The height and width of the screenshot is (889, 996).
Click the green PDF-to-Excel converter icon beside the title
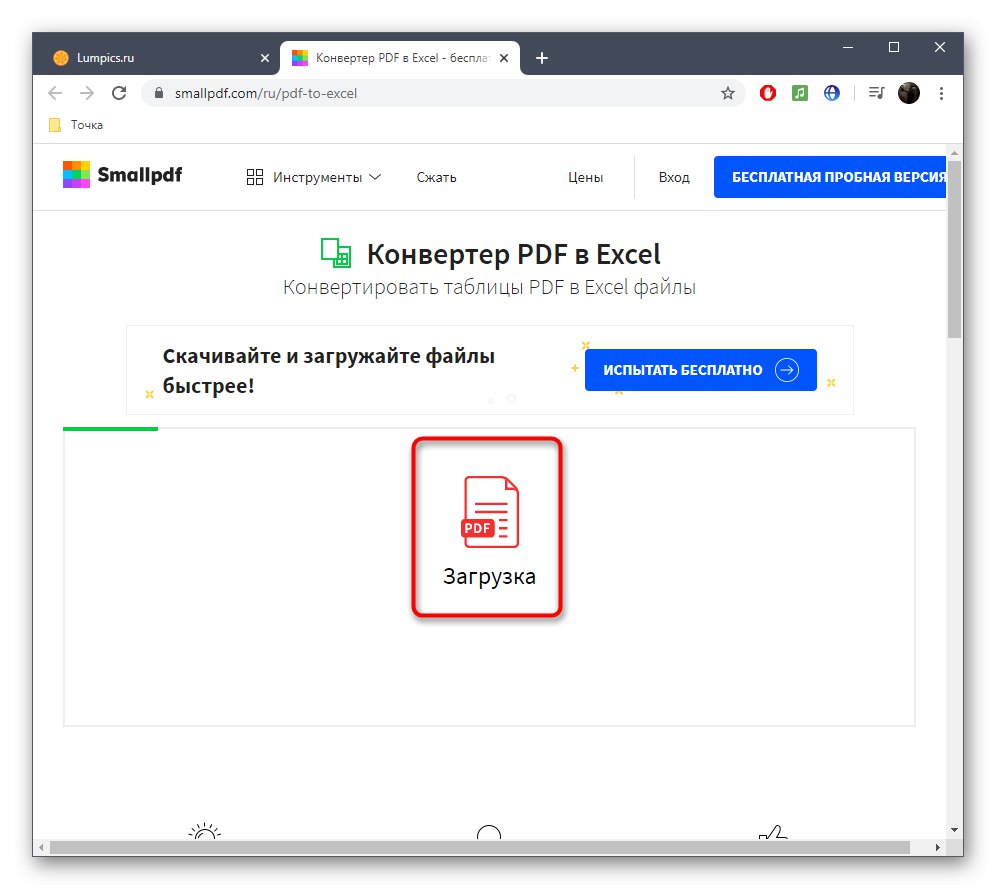[x=334, y=252]
